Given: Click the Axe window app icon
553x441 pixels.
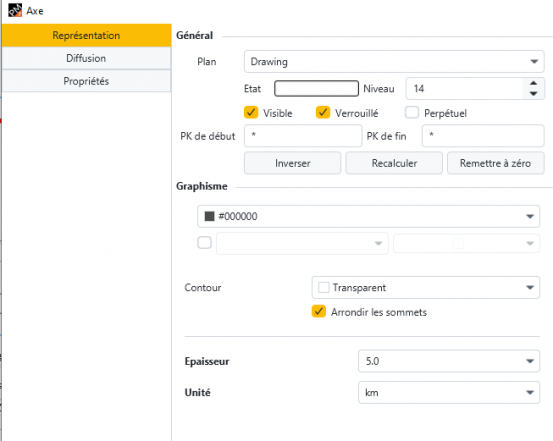Looking at the screenshot, I should pyautogui.click(x=15, y=10).
